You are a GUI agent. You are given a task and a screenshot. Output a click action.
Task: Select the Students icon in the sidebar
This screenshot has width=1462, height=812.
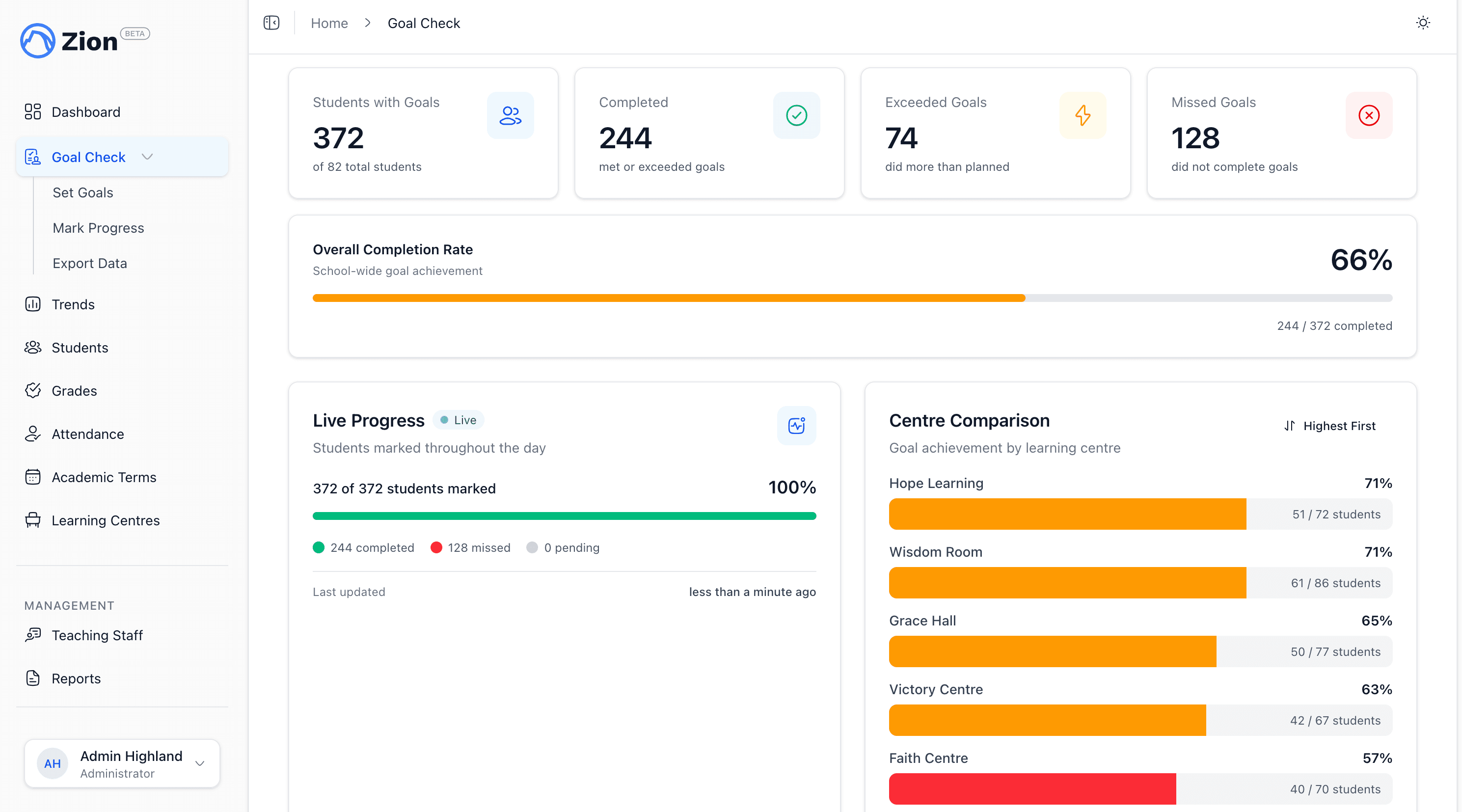33,347
